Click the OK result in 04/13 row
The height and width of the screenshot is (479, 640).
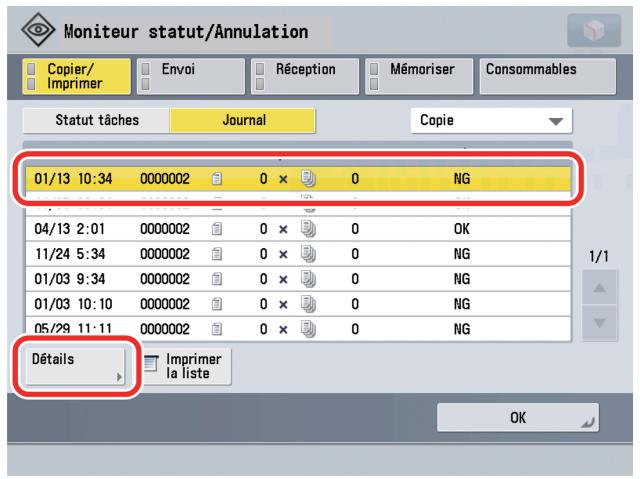(462, 229)
